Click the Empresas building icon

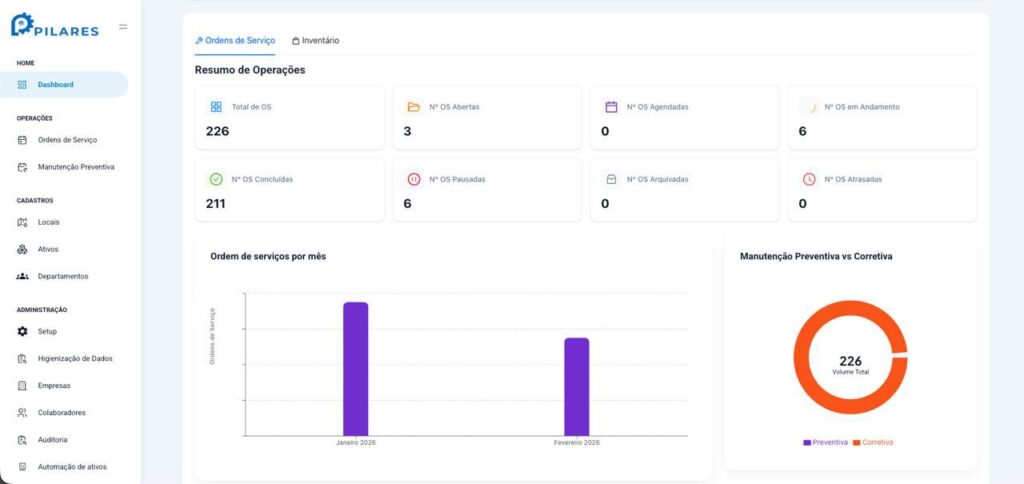point(22,385)
